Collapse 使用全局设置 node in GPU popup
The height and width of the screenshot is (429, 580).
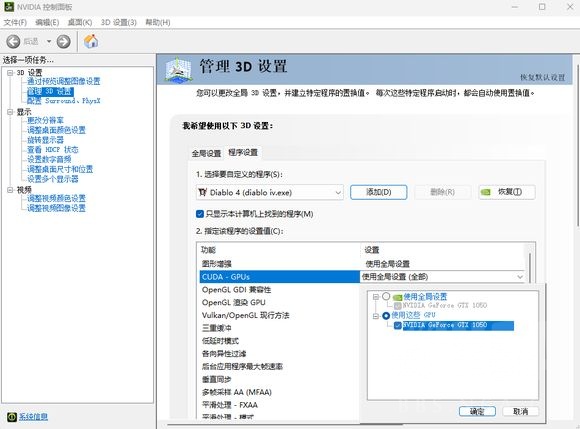(375, 297)
